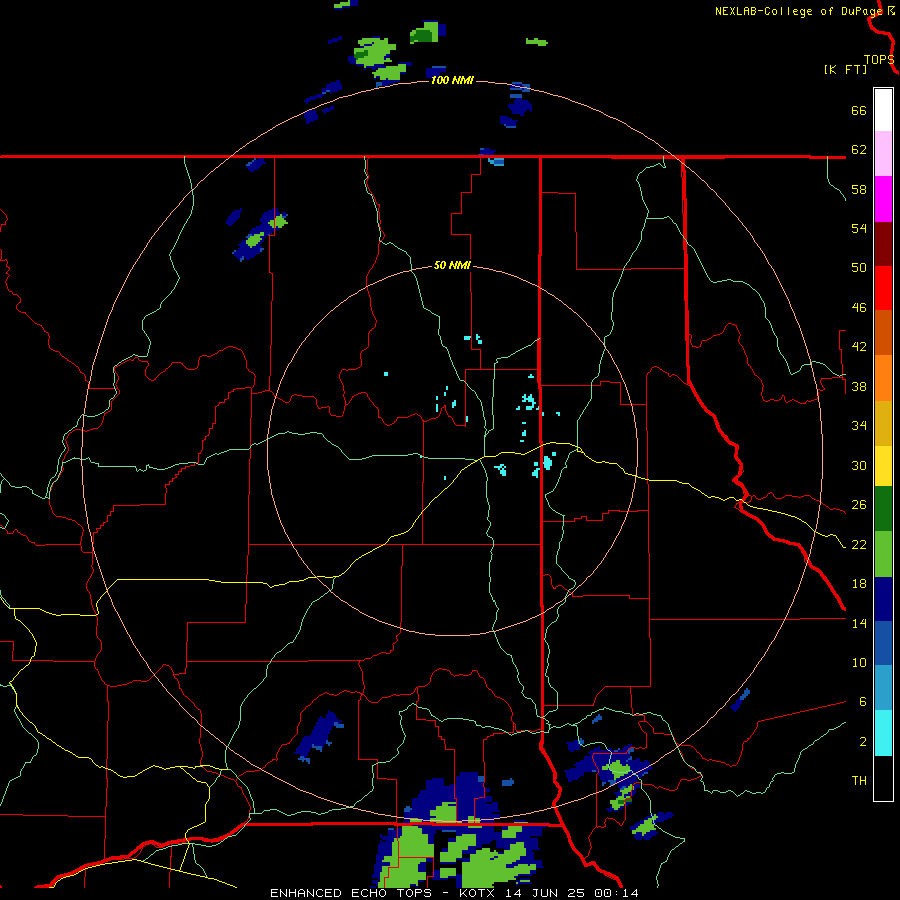This screenshot has width=900, height=900.
Task: Click the legend value 14
Action: 859,623
